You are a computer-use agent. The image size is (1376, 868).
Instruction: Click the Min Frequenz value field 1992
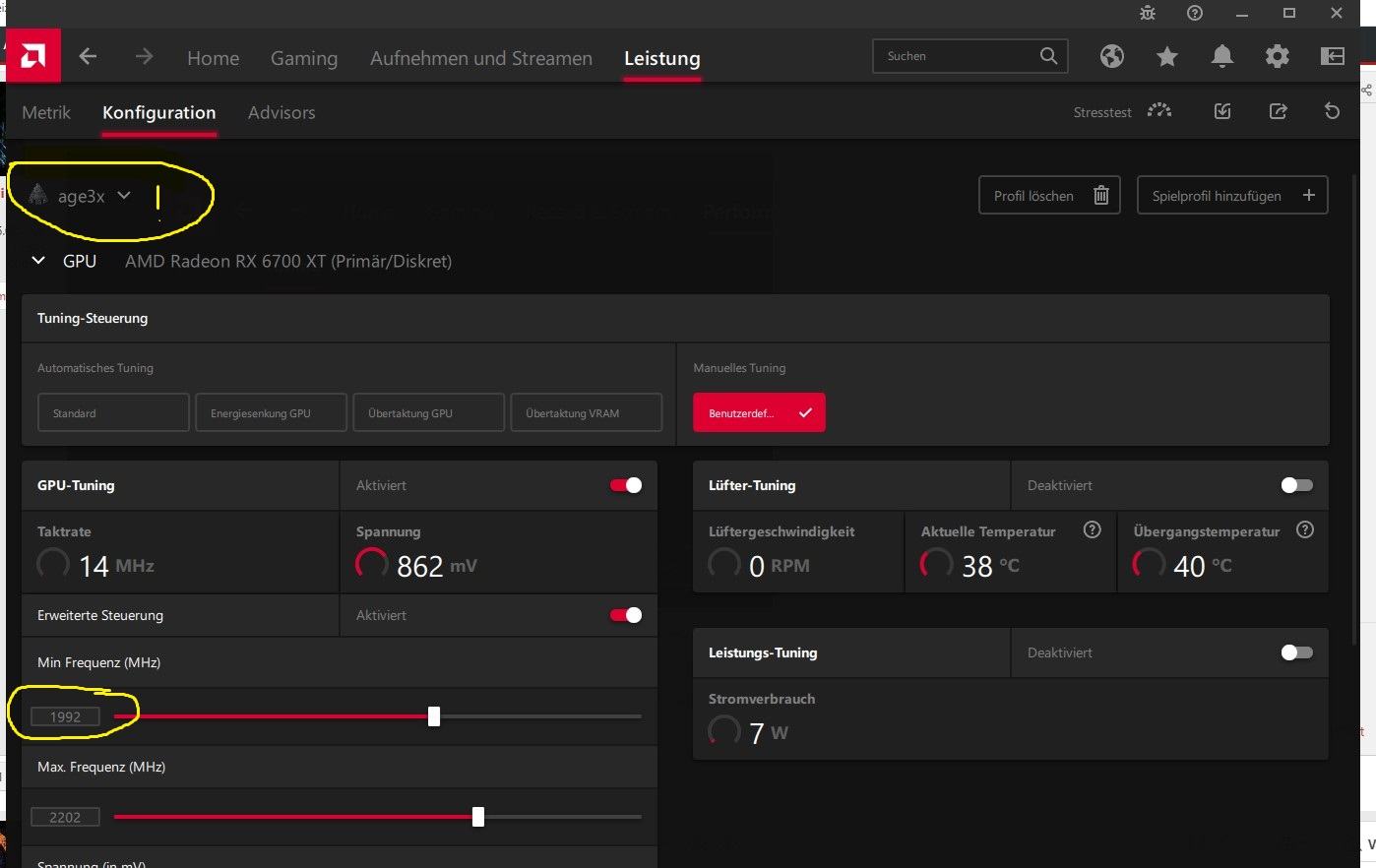pyautogui.click(x=65, y=716)
